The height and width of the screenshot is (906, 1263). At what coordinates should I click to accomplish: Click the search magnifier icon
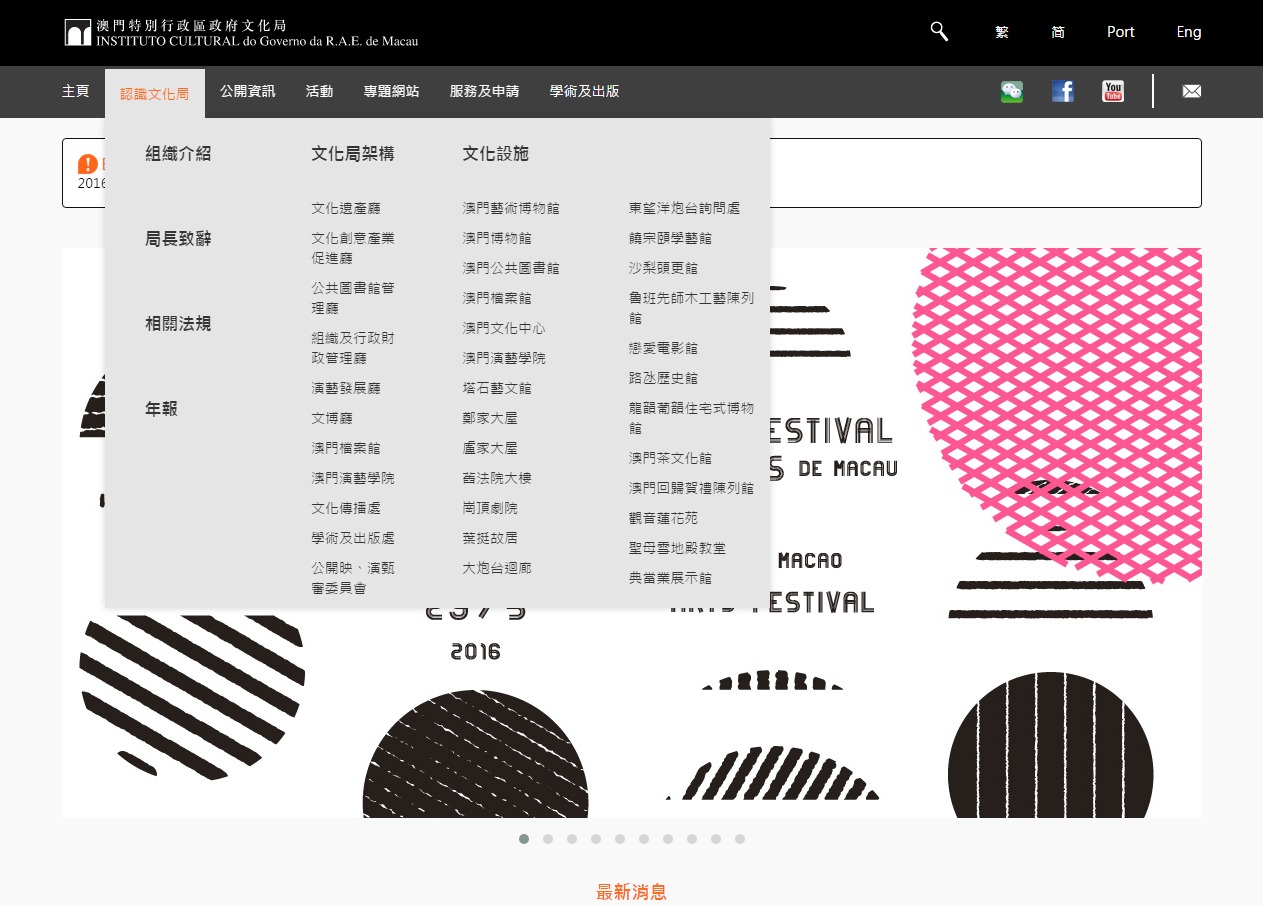pos(939,32)
